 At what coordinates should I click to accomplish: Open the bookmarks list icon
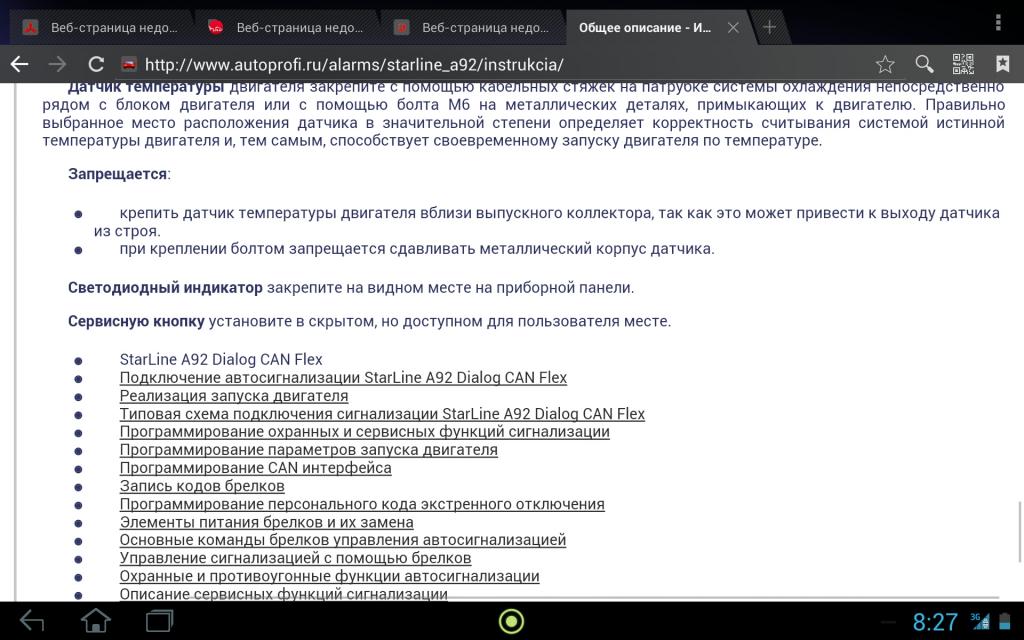1002,64
